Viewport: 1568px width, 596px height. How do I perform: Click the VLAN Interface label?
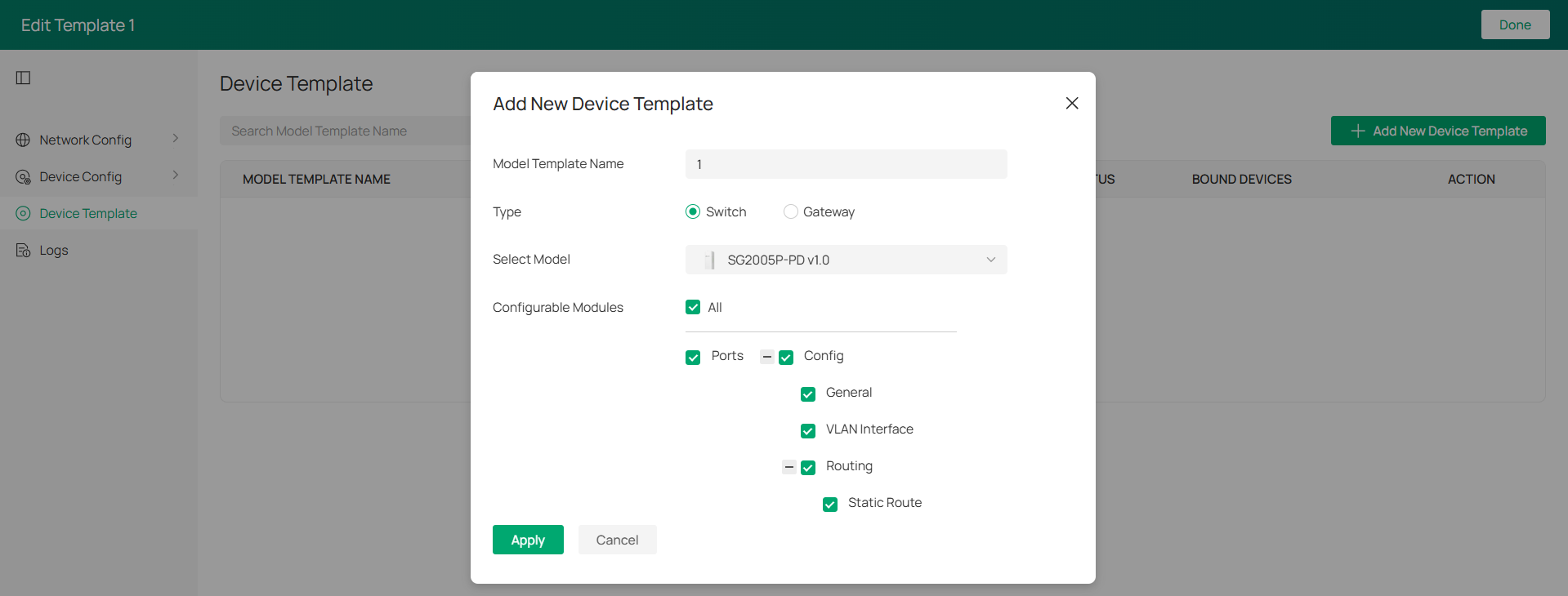pos(869,429)
